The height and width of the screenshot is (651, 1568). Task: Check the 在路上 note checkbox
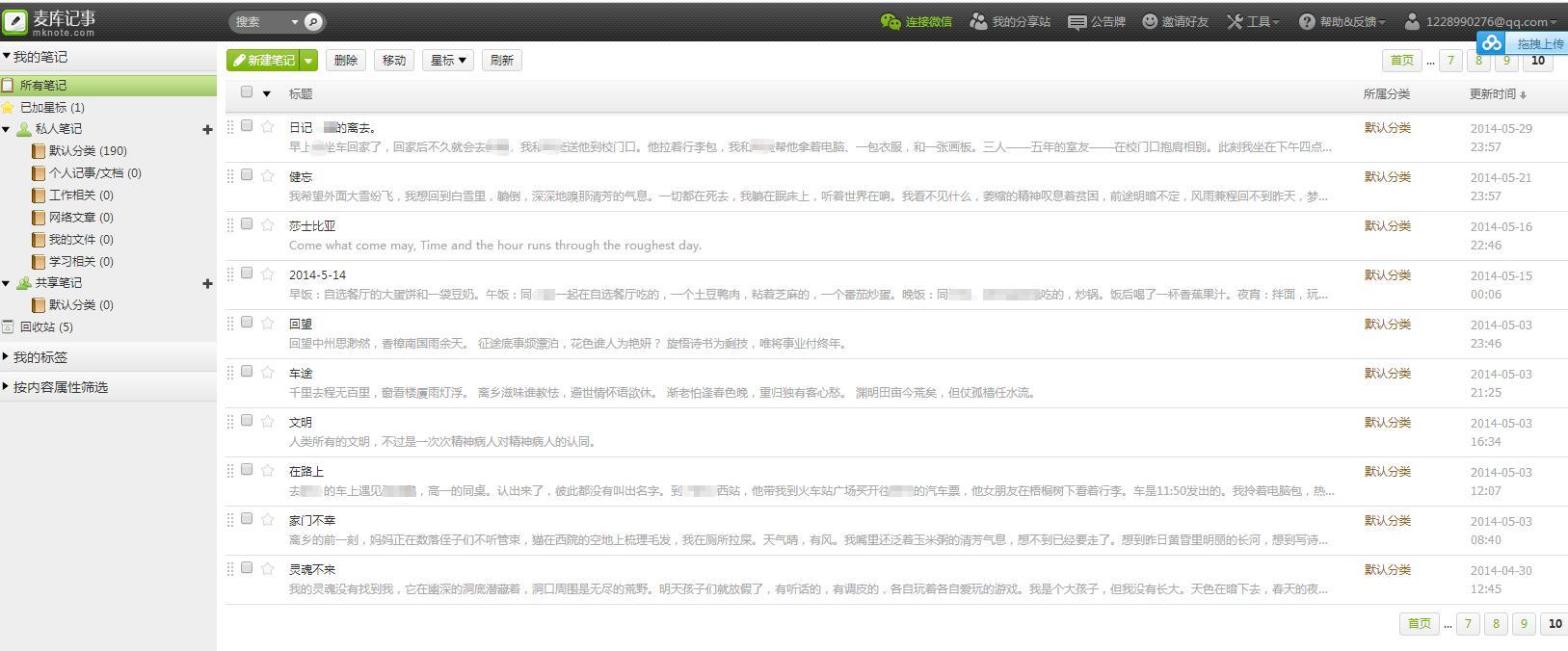247,469
